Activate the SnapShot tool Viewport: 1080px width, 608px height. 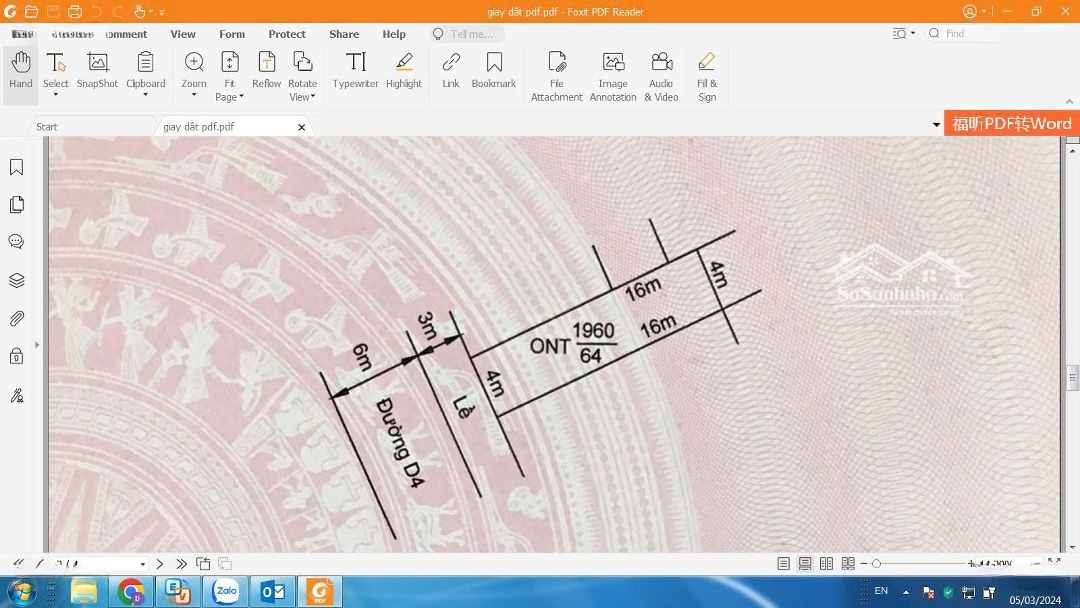pos(97,71)
